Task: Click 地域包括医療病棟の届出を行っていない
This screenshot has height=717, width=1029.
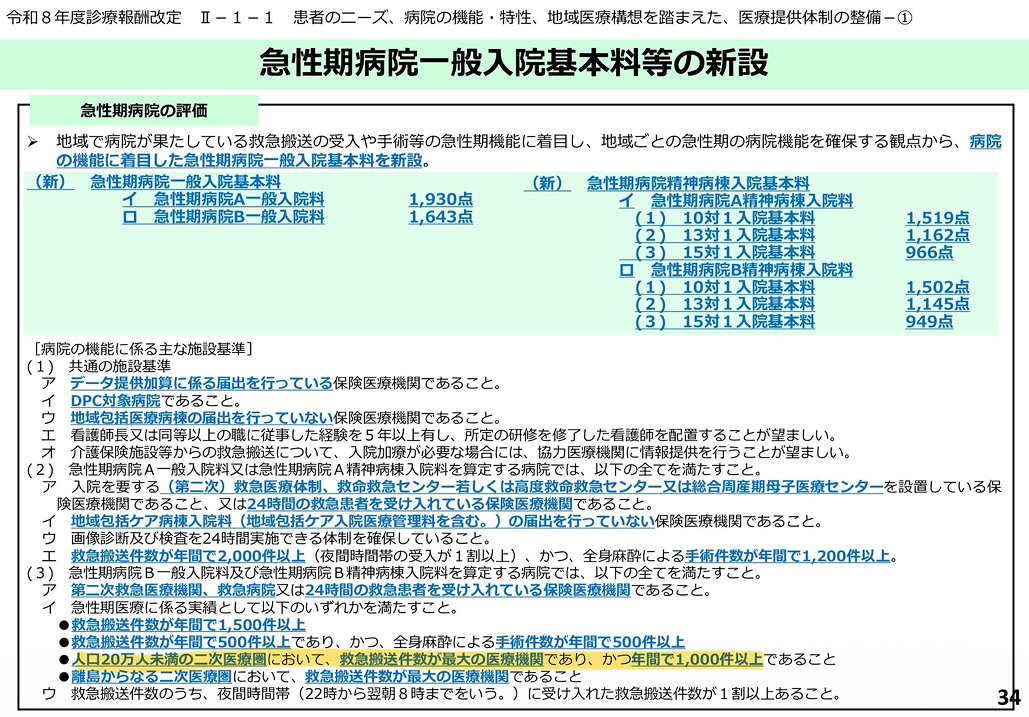Action: 201,418
